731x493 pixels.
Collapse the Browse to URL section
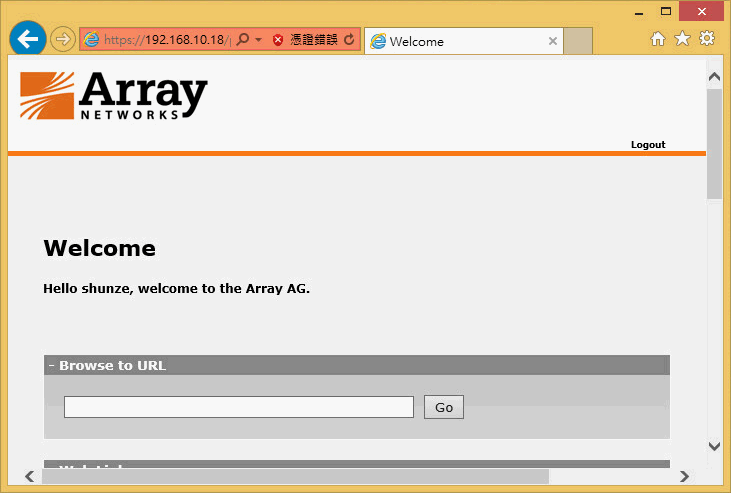pos(51,365)
